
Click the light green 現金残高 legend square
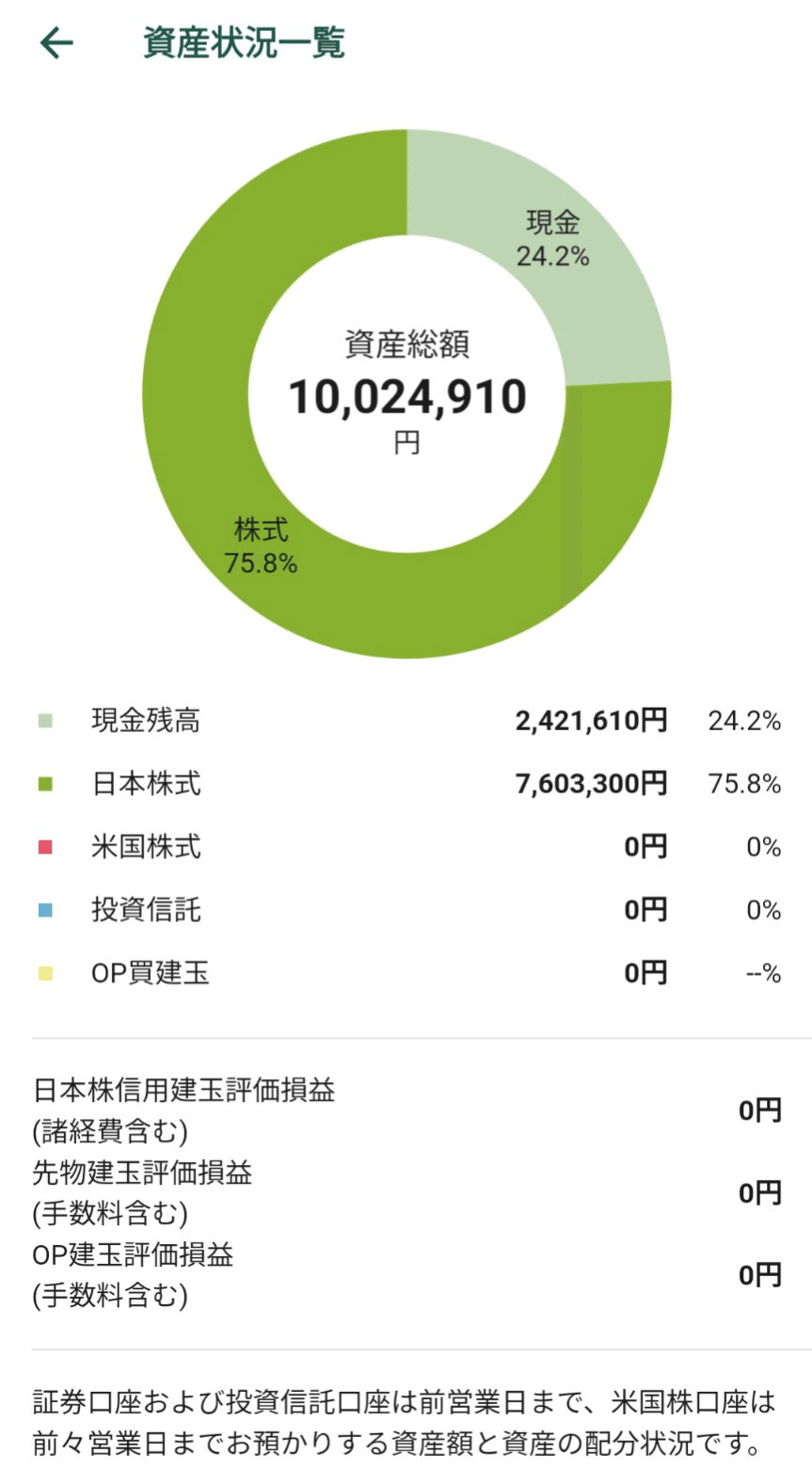click(45, 722)
